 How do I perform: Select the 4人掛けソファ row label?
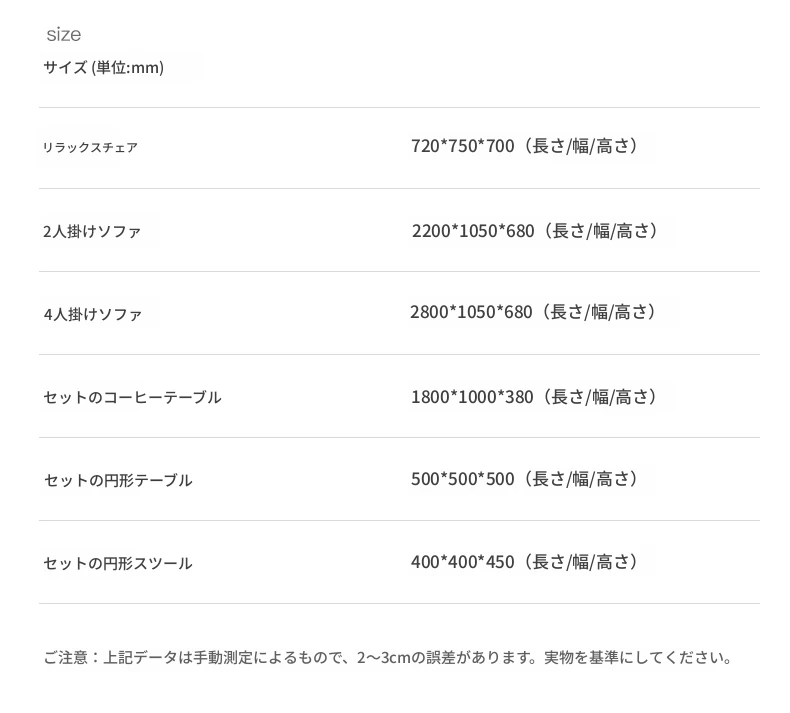click(x=93, y=315)
